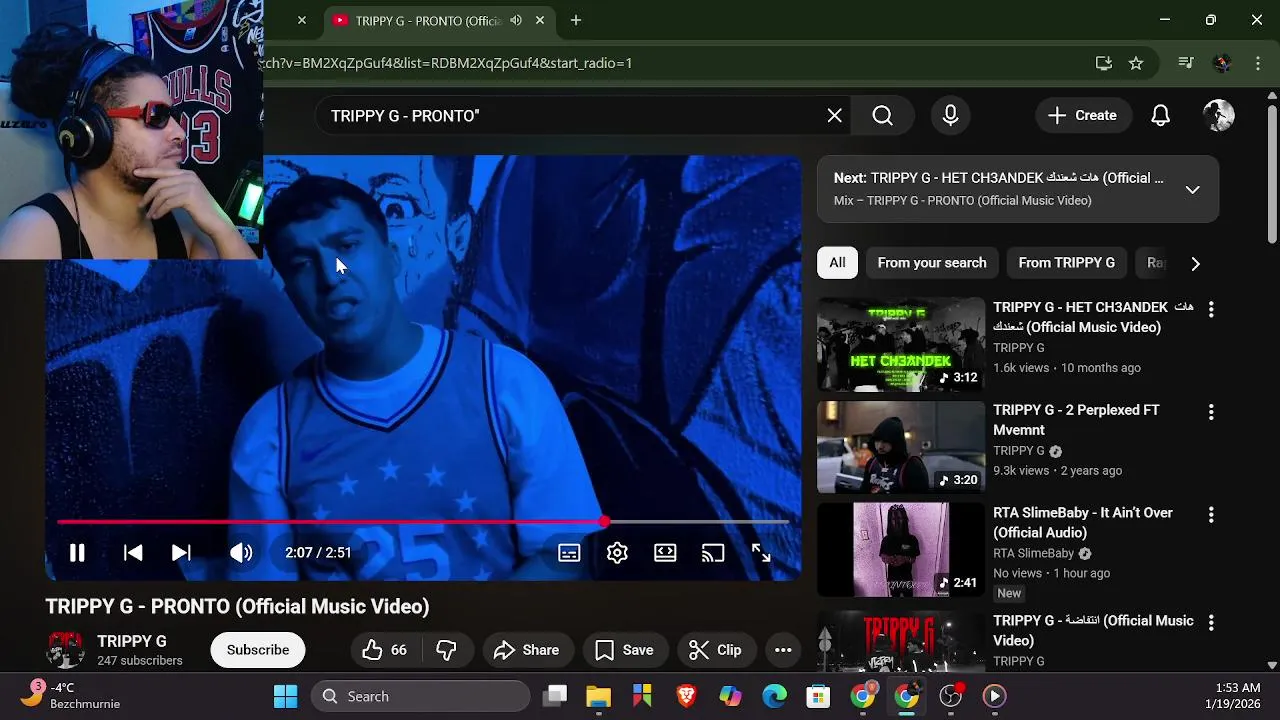Open video settings gear
Screen dimensions: 1280x720
point(617,553)
